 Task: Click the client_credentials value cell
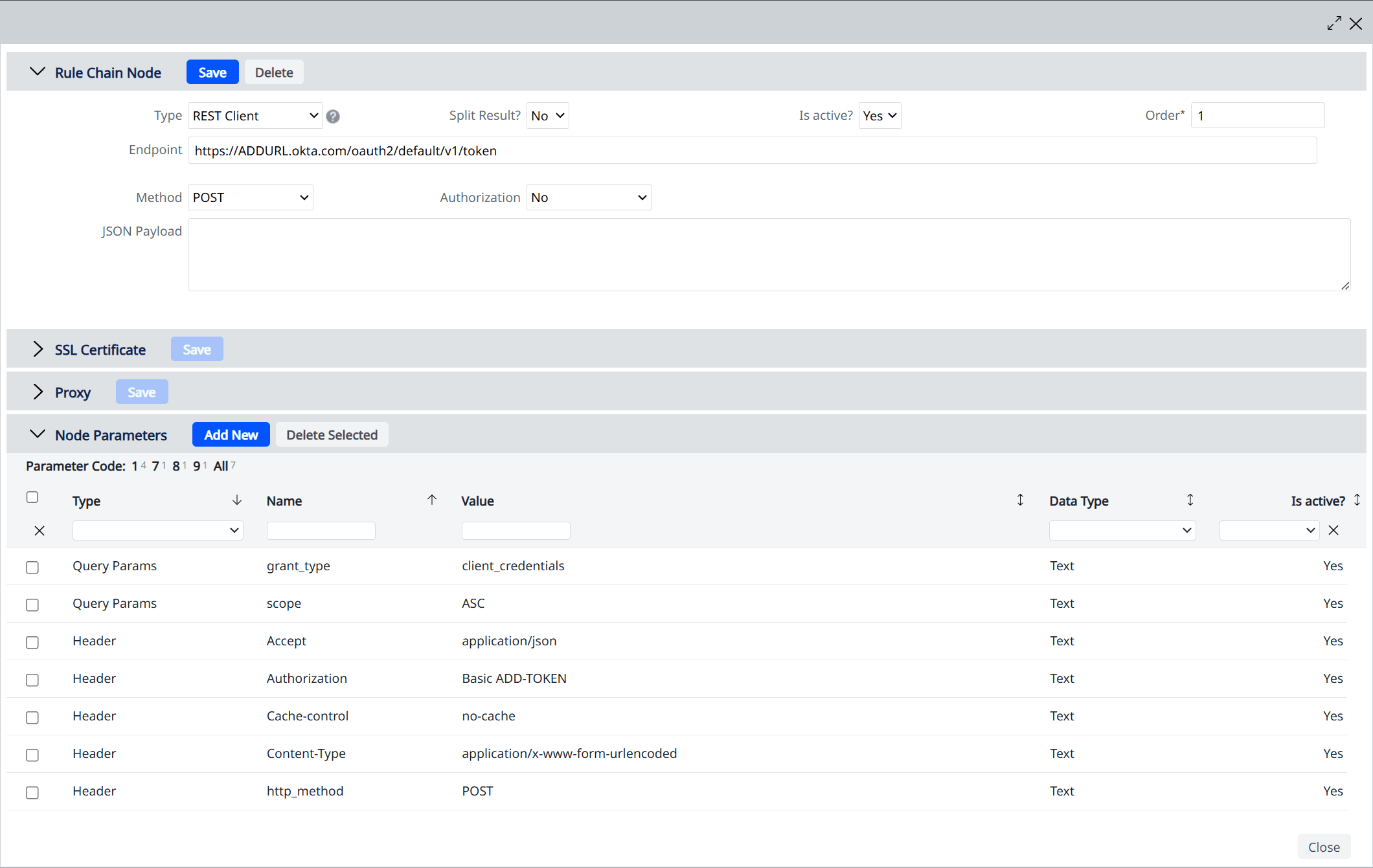pos(513,566)
